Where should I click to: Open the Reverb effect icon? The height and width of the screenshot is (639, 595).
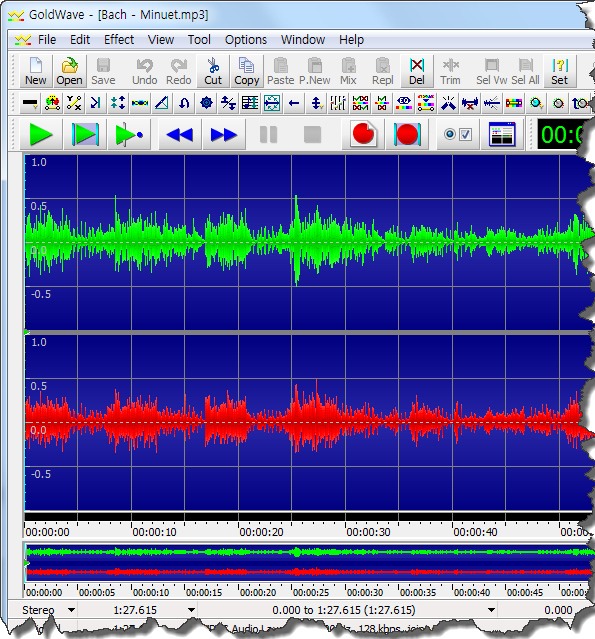[x=272, y=103]
